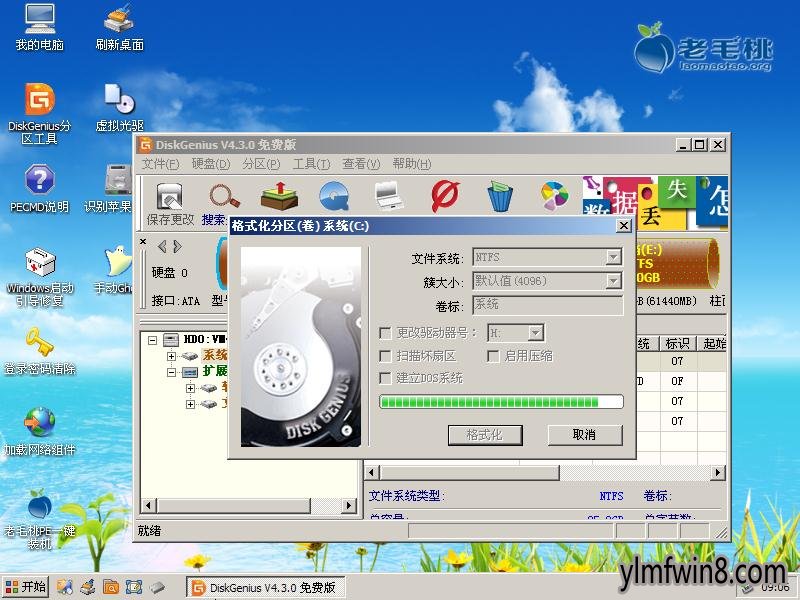This screenshot has width=800, height=600.
Task: Open 虚拟光驱 desktop icon
Action: pyautogui.click(x=119, y=108)
